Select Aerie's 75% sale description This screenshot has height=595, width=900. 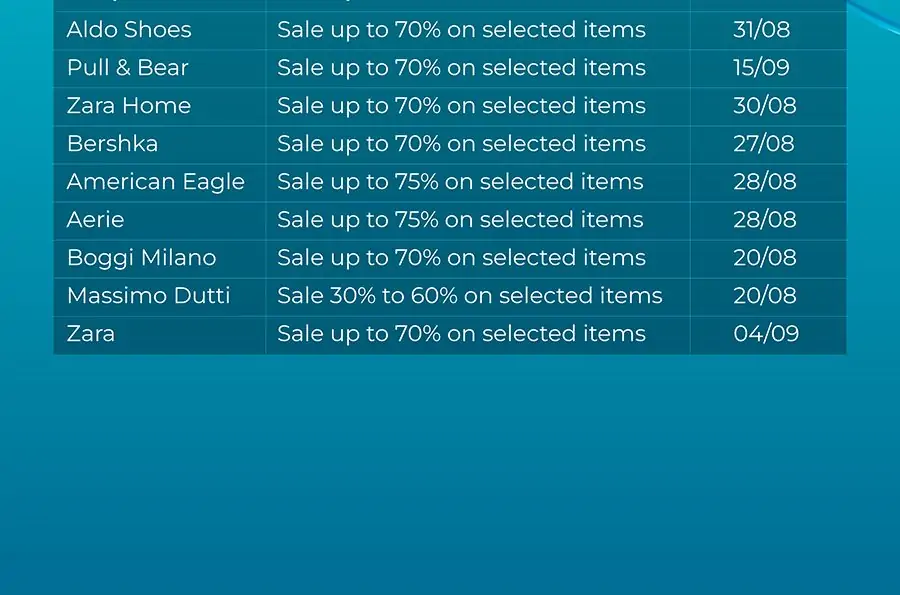(460, 220)
